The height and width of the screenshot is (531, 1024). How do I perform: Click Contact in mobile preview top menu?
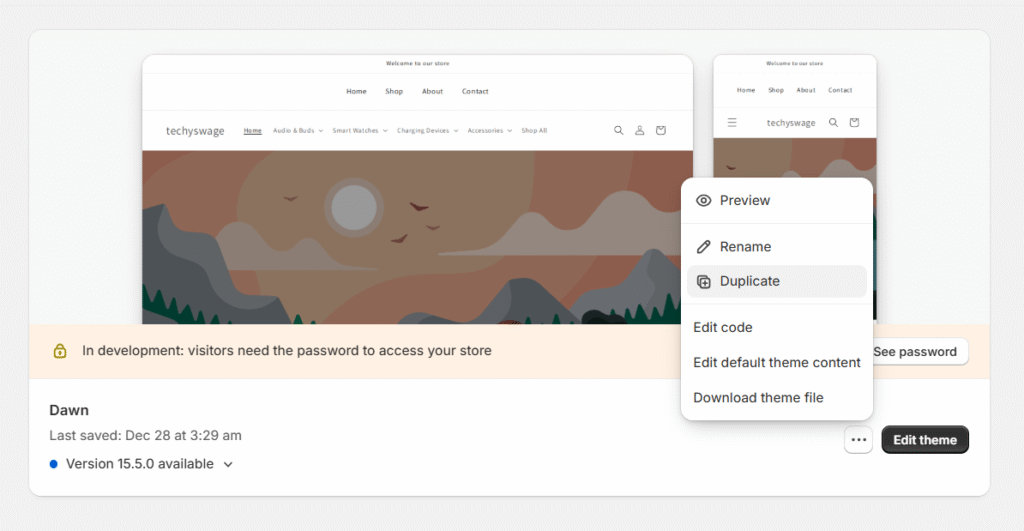pos(840,90)
